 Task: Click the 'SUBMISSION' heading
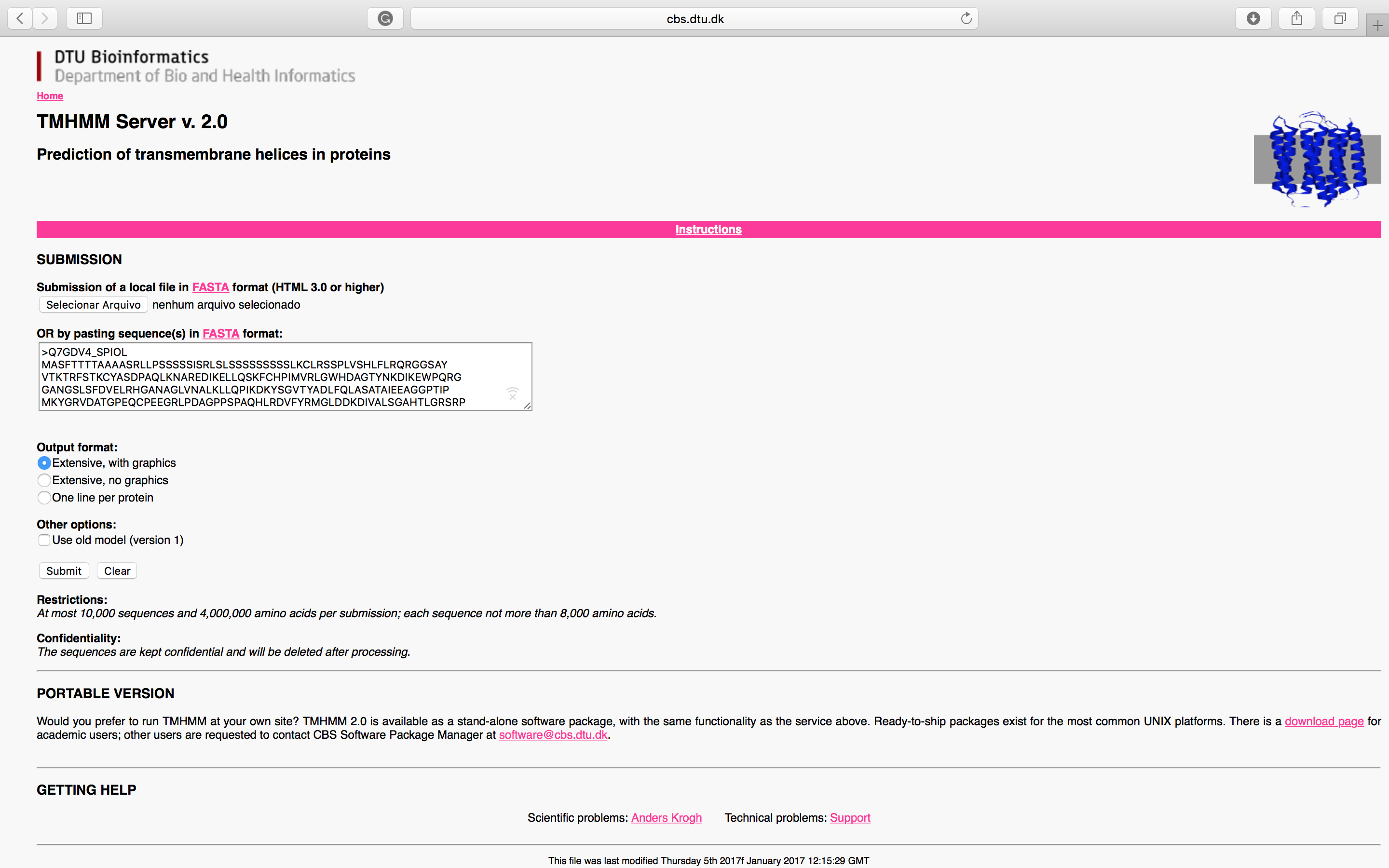(x=79, y=259)
